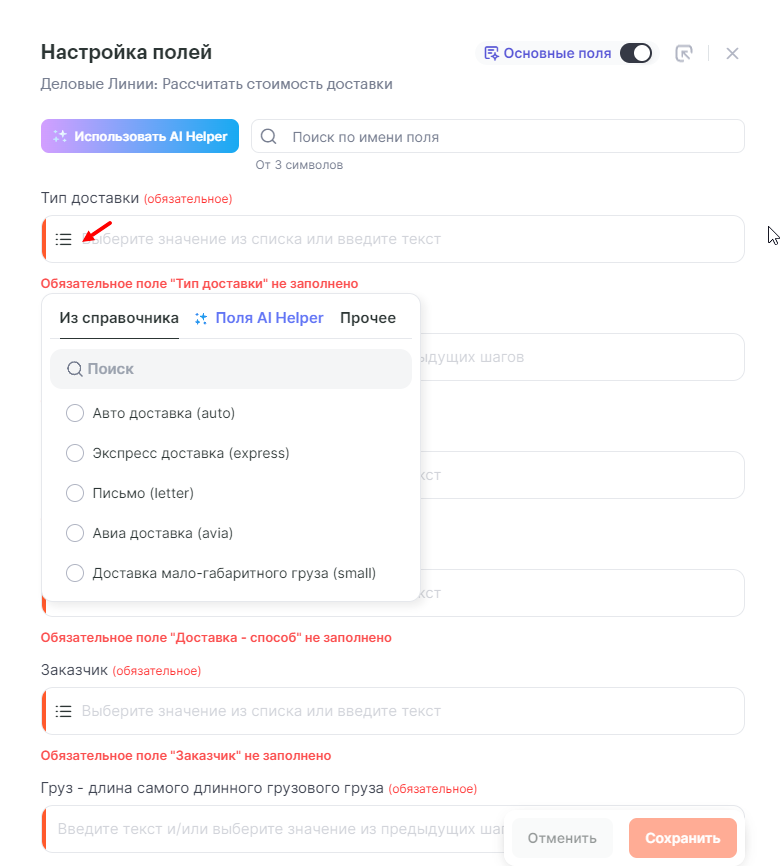Viewport: 783px width, 866px height.
Task: Select the Авиа доставка (avia) option
Action: click(75, 533)
